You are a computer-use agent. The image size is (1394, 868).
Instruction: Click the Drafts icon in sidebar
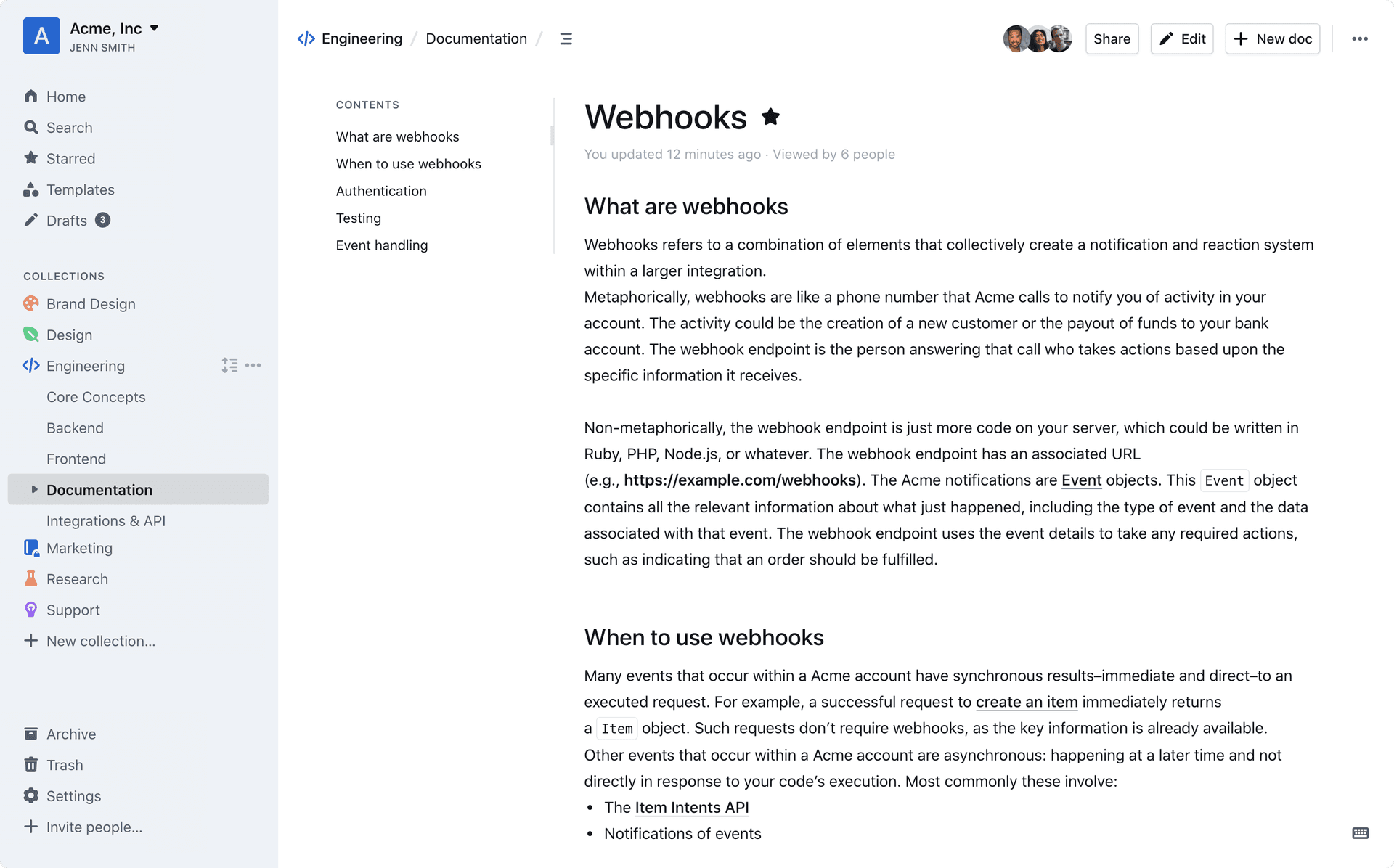pyautogui.click(x=31, y=219)
